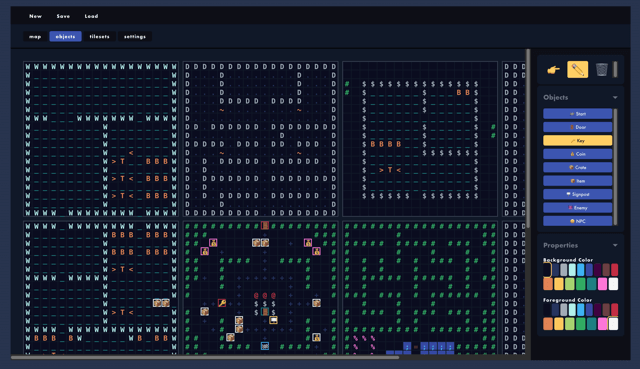The height and width of the screenshot is (369, 640).
Task: Click the bottom-right green hash maze map
Action: 420,288
